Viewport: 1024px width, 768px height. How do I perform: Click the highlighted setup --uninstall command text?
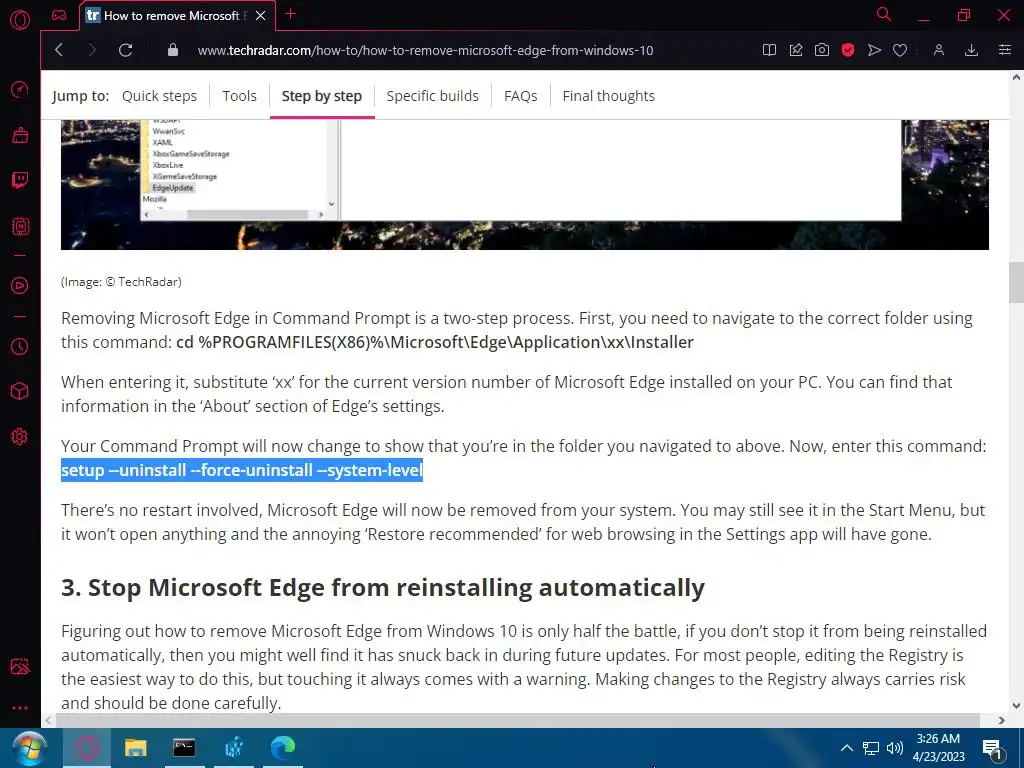[242, 470]
